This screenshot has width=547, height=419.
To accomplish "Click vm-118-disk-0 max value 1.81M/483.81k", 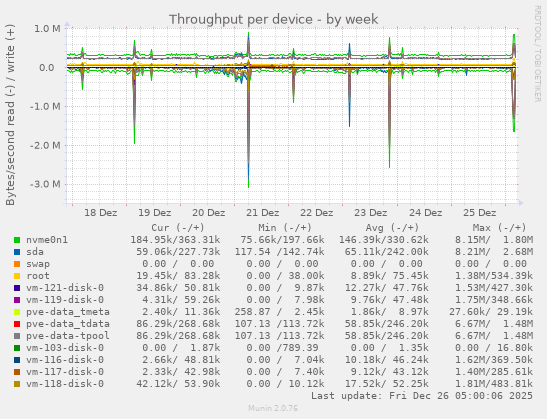I will pyautogui.click(x=494, y=384).
